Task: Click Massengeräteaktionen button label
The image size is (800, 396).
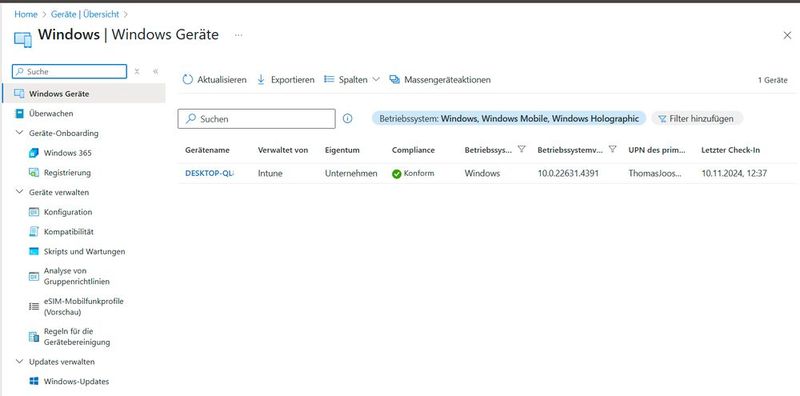Action: coord(447,80)
